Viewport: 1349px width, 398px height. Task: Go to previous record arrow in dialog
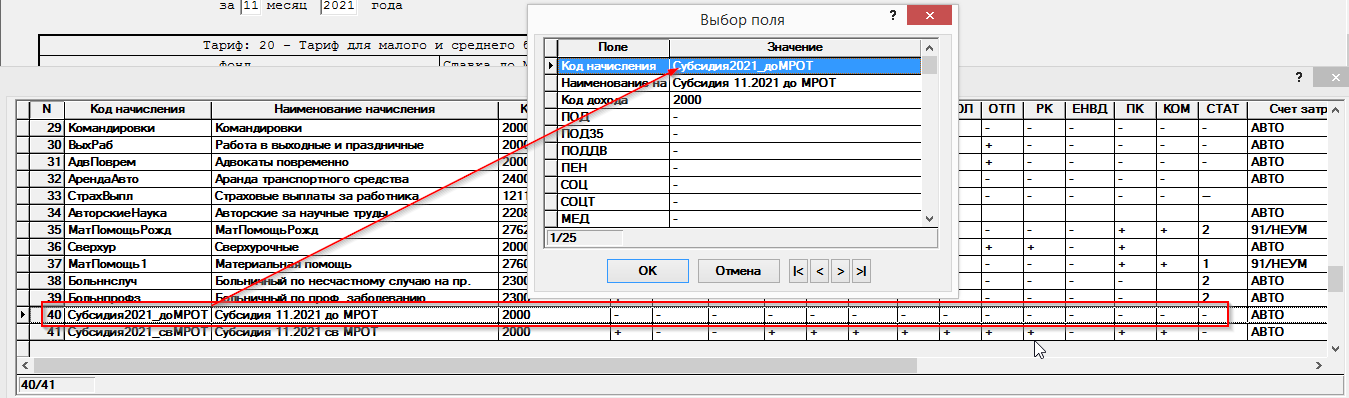coord(819,270)
